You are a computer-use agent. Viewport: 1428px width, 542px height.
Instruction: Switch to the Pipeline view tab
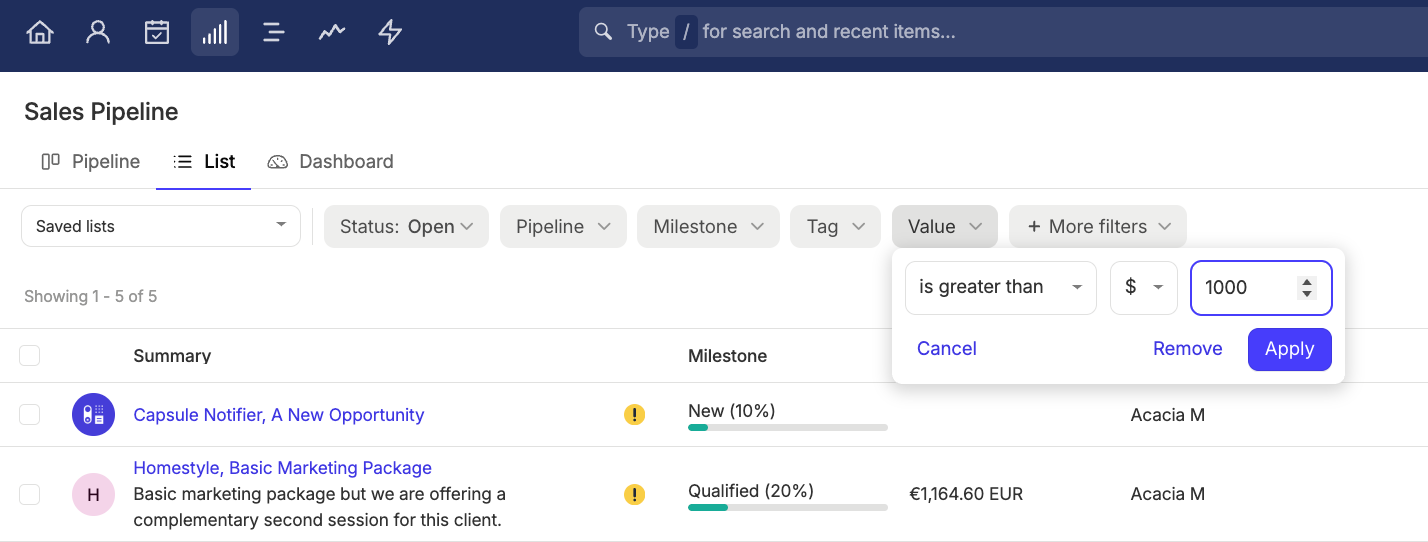[x=91, y=161]
